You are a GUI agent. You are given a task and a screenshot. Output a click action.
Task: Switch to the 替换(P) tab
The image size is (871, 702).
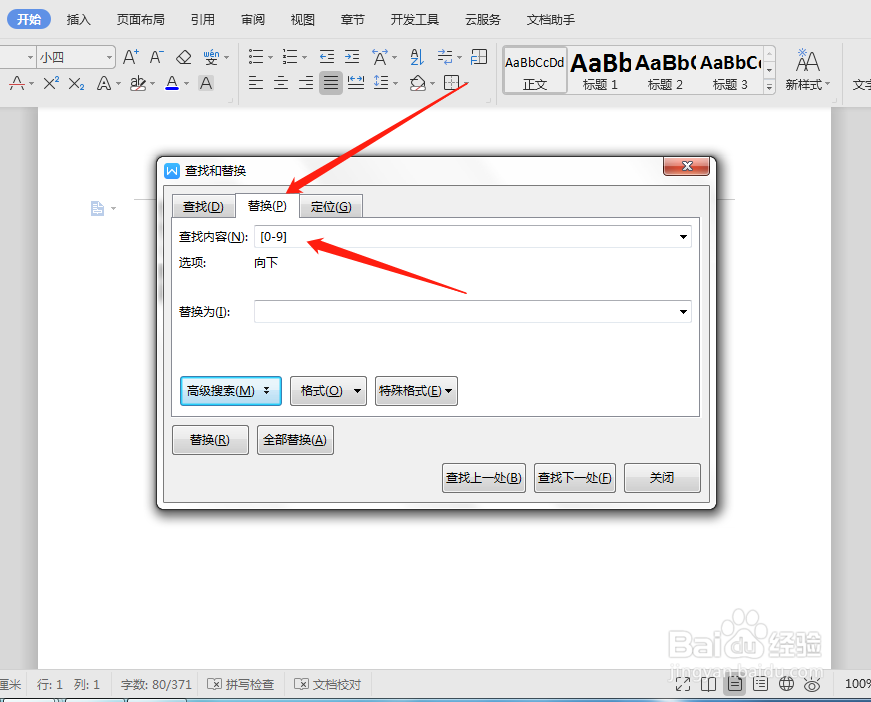point(267,206)
